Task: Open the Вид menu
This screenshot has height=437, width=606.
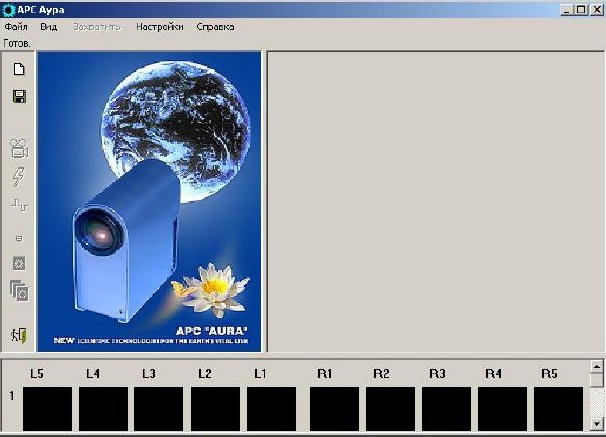Action: tap(48, 27)
